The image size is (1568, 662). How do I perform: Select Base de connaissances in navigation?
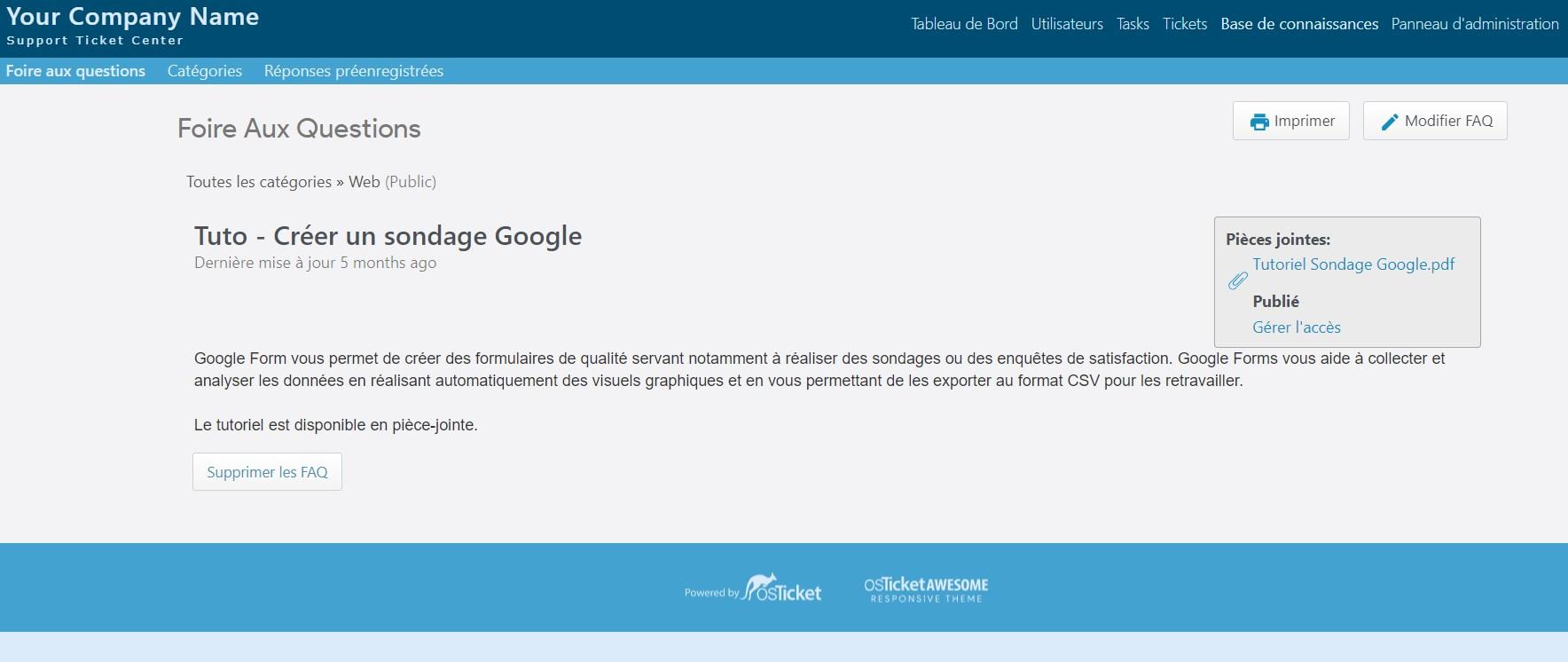(1299, 24)
